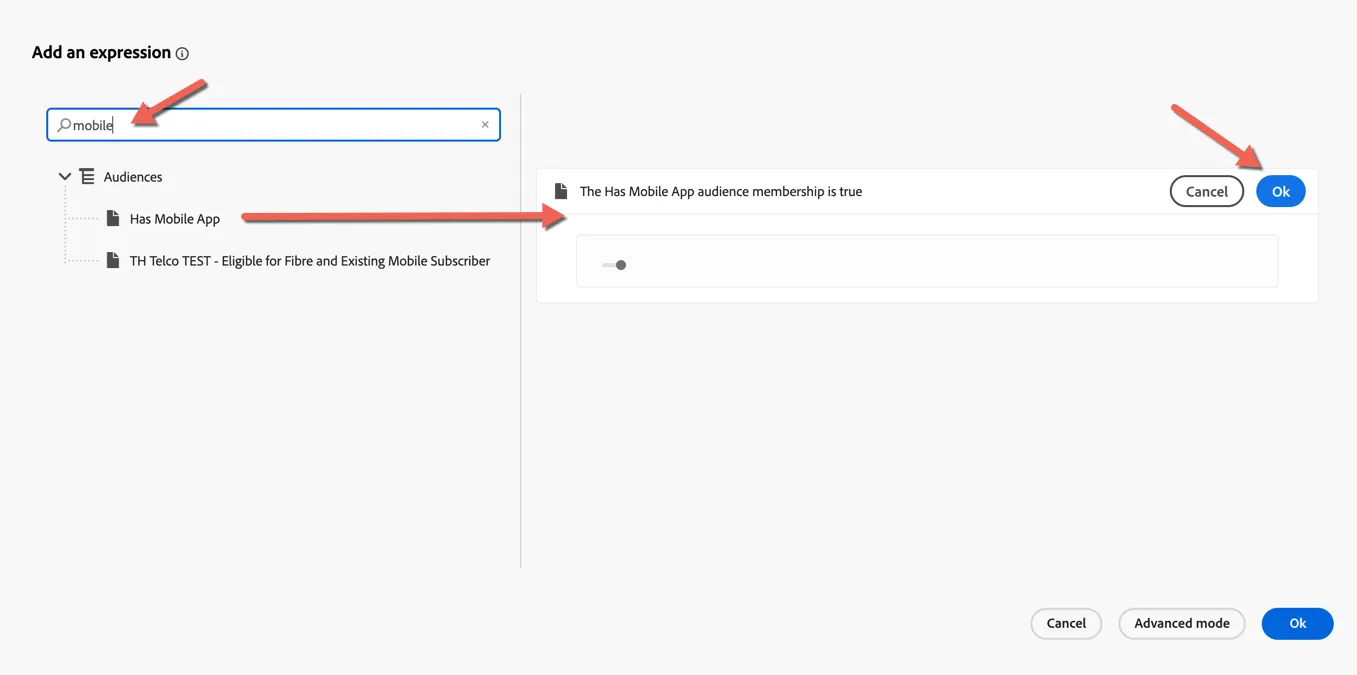
Task: Click the document icon next to TH Telco TEST
Action: [x=113, y=260]
